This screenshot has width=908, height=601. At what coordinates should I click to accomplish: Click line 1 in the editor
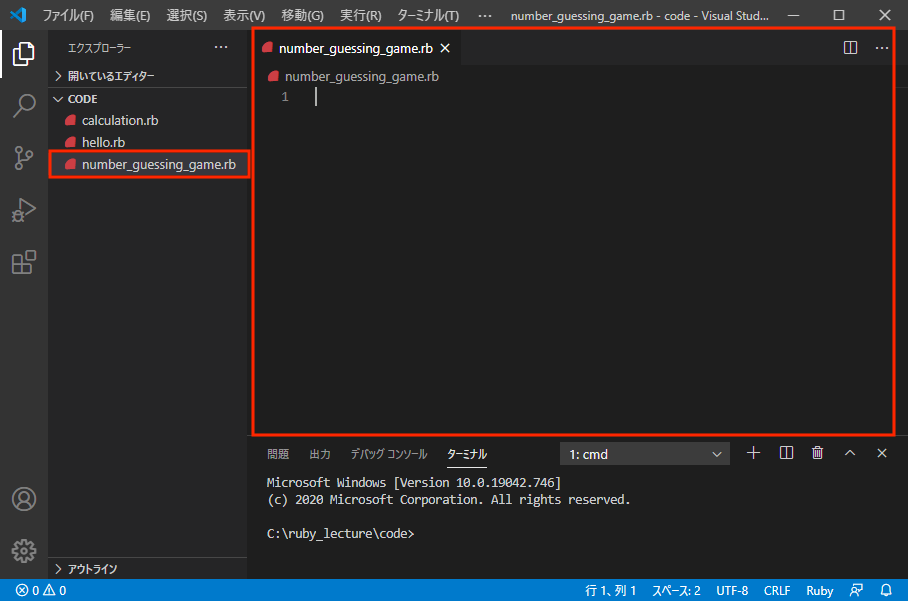573,97
